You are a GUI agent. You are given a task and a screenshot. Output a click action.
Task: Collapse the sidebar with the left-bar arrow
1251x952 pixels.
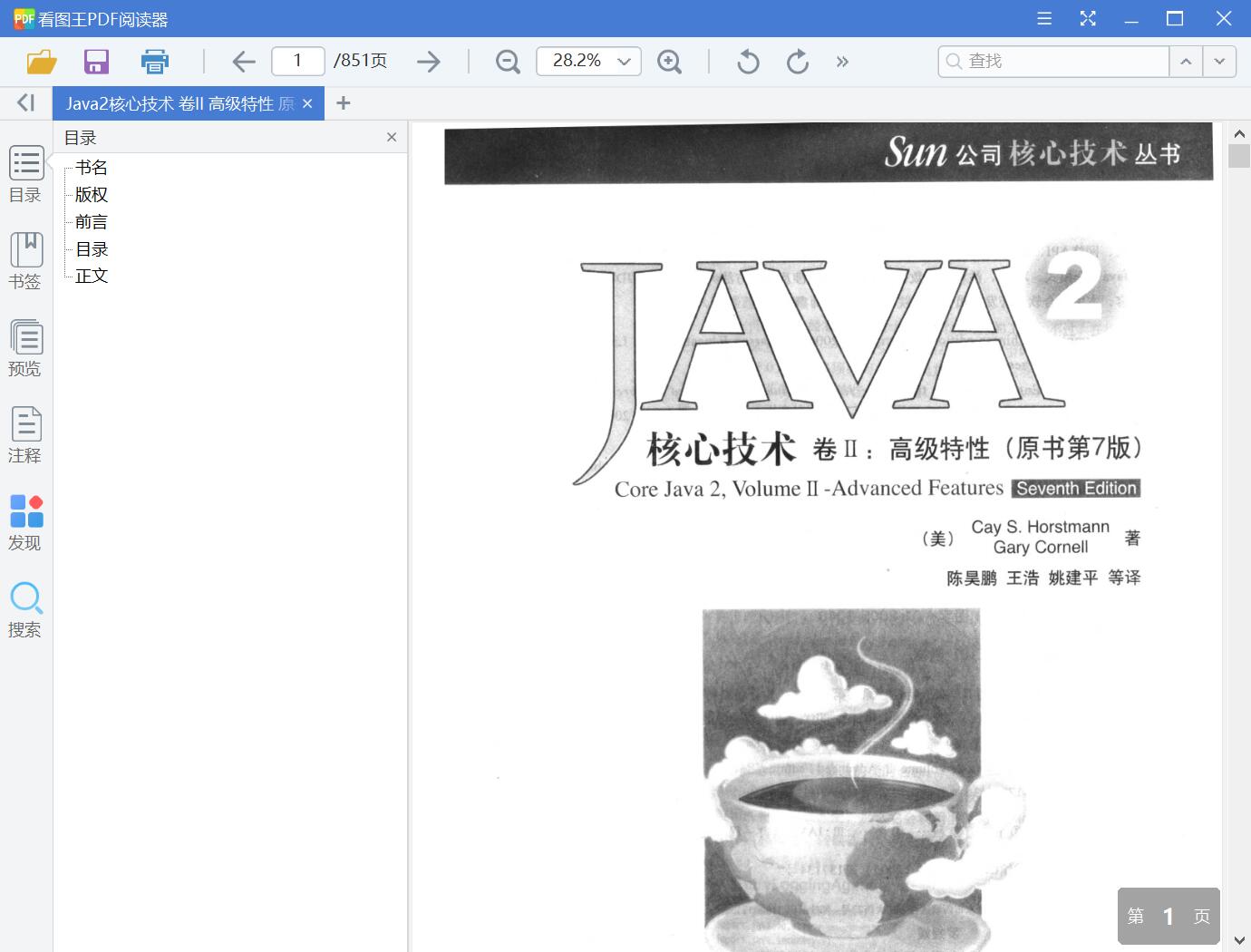click(x=25, y=102)
